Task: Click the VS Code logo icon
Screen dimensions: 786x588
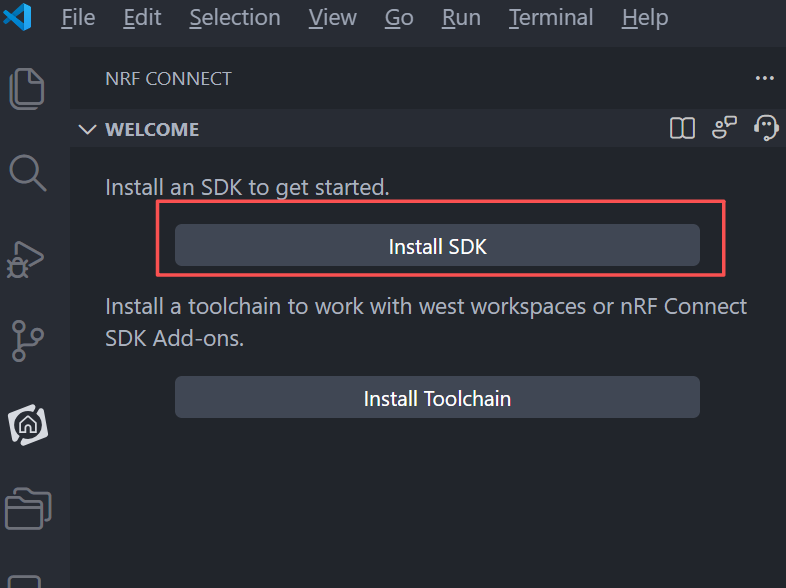Action: point(18,17)
